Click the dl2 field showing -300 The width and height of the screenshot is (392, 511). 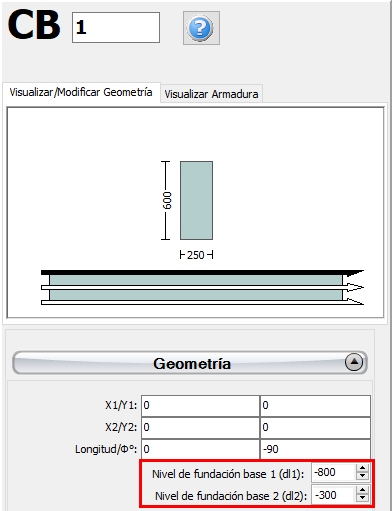(334, 495)
